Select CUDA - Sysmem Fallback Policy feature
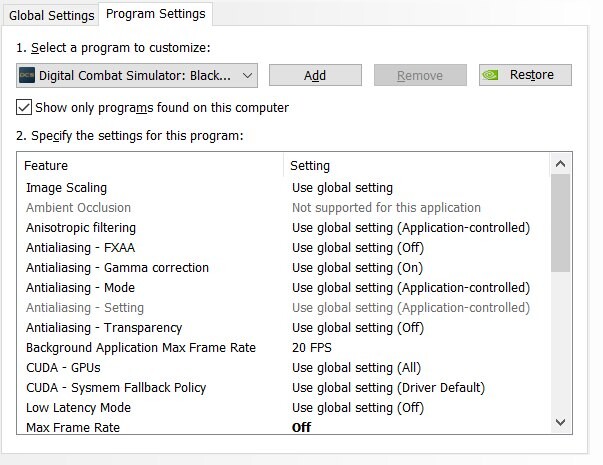 click(x=116, y=388)
